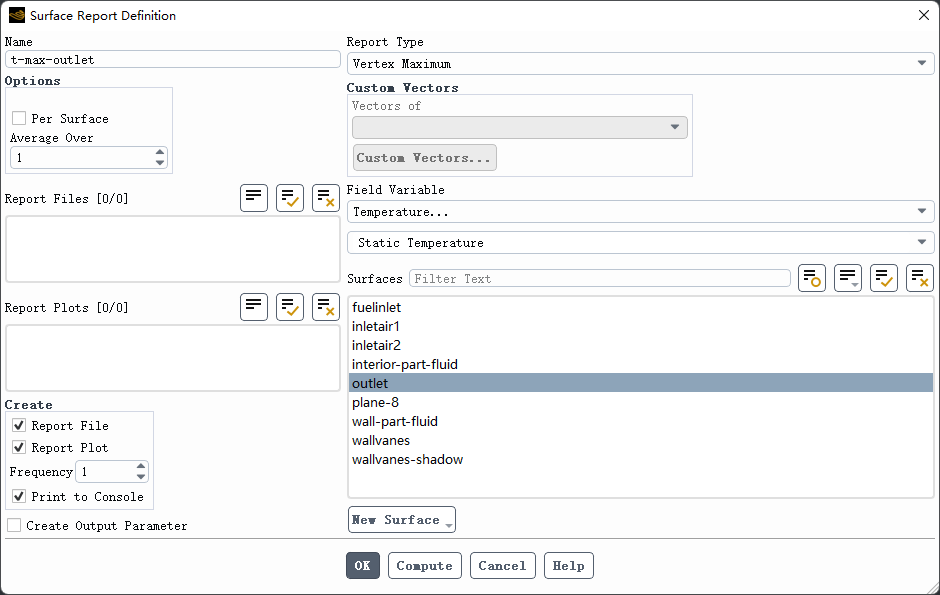Check Create Output Parameter box
940x595 pixels.
tap(14, 526)
